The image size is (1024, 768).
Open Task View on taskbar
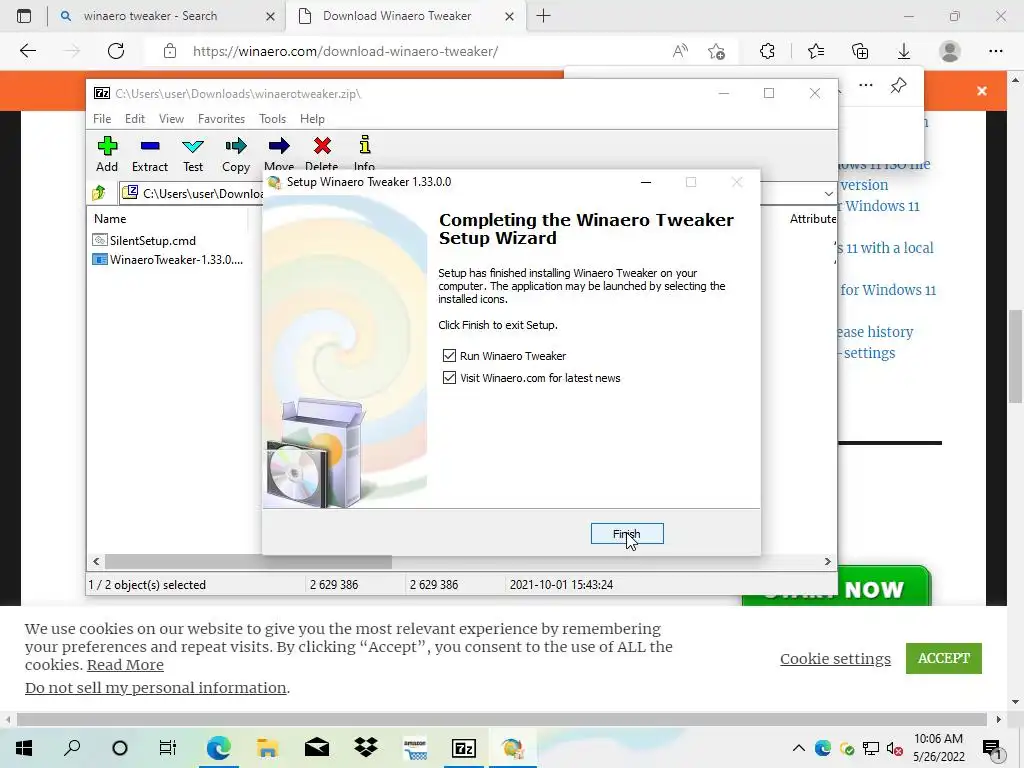(x=168, y=748)
